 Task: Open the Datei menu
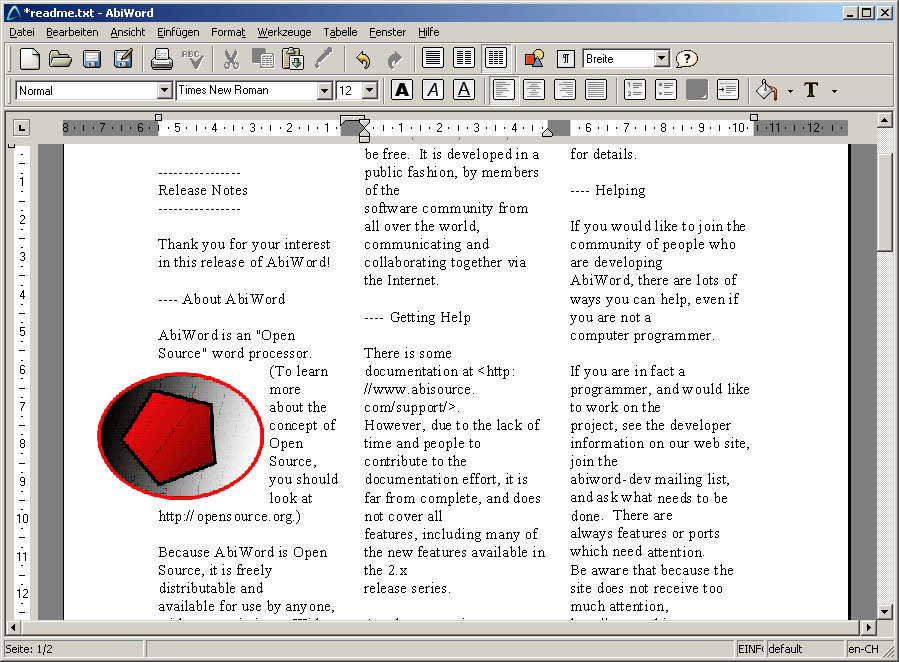point(22,32)
